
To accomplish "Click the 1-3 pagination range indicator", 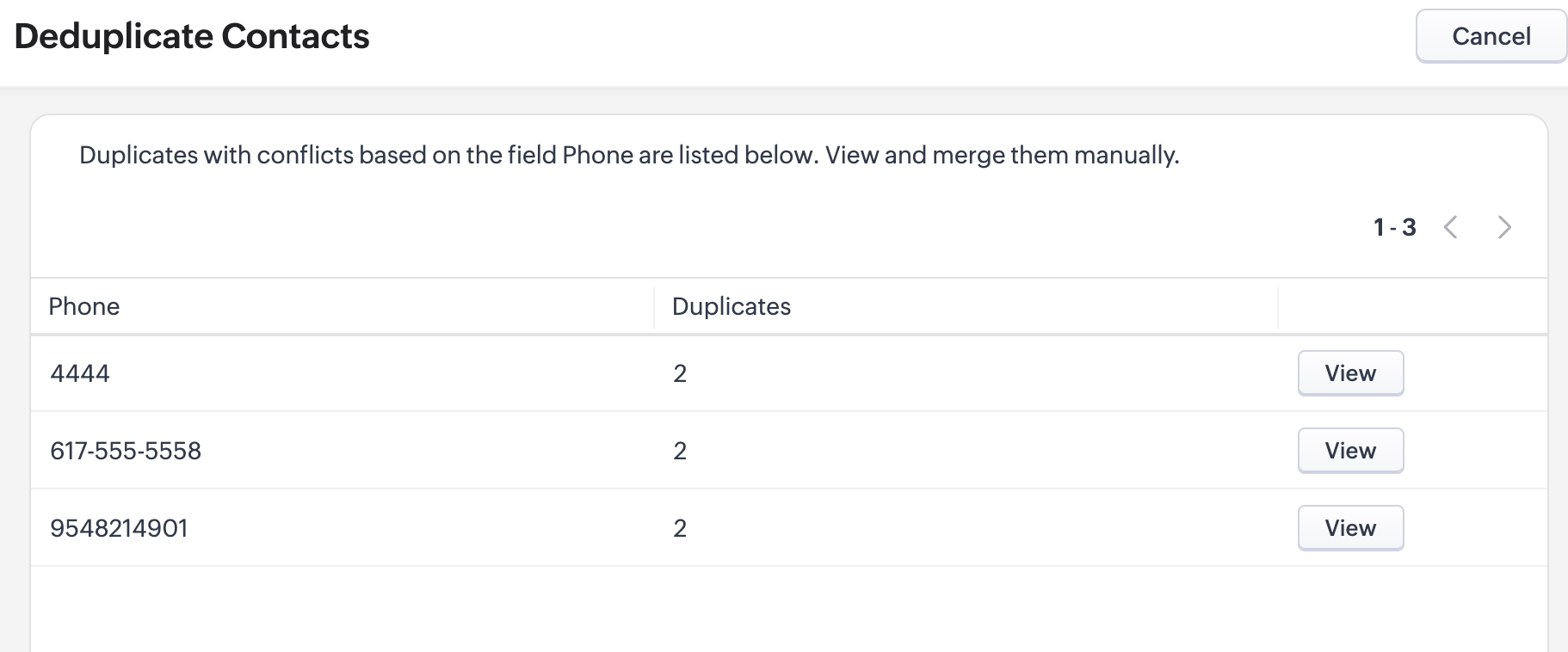I will [x=1394, y=227].
